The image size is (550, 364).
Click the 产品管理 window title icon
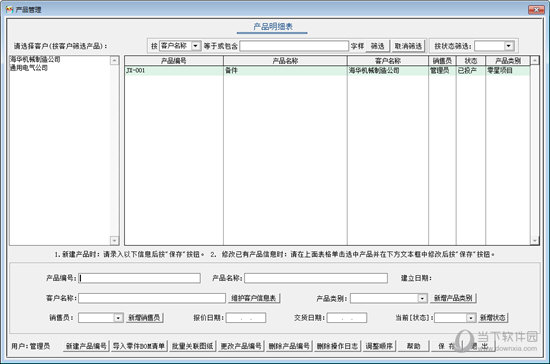pyautogui.click(x=9, y=9)
